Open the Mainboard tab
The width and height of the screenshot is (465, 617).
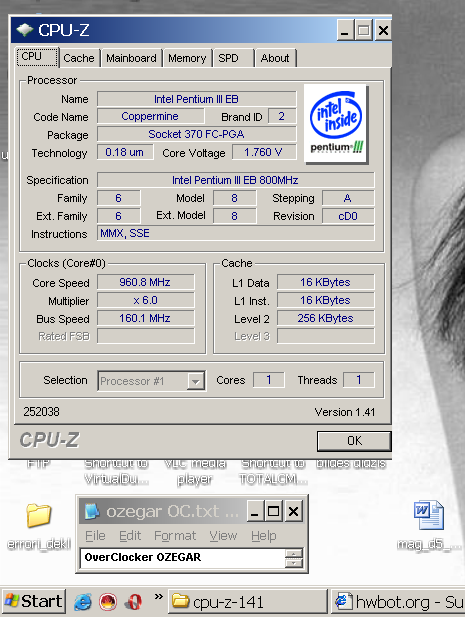(x=131, y=58)
